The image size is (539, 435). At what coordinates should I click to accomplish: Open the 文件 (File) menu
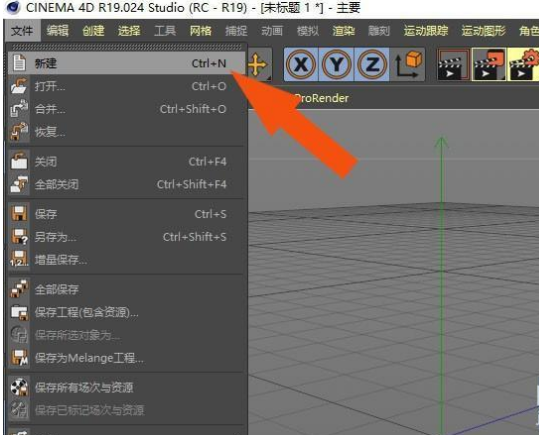click(x=22, y=31)
